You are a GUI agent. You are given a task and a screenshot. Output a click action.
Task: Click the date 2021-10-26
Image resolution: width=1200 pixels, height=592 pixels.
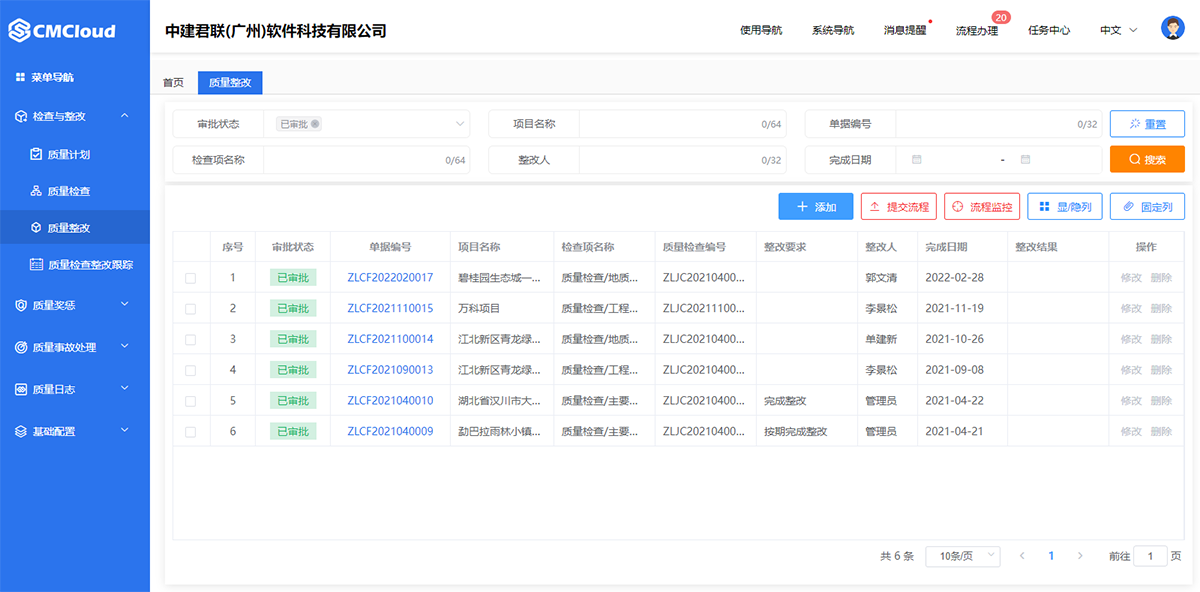954,340
